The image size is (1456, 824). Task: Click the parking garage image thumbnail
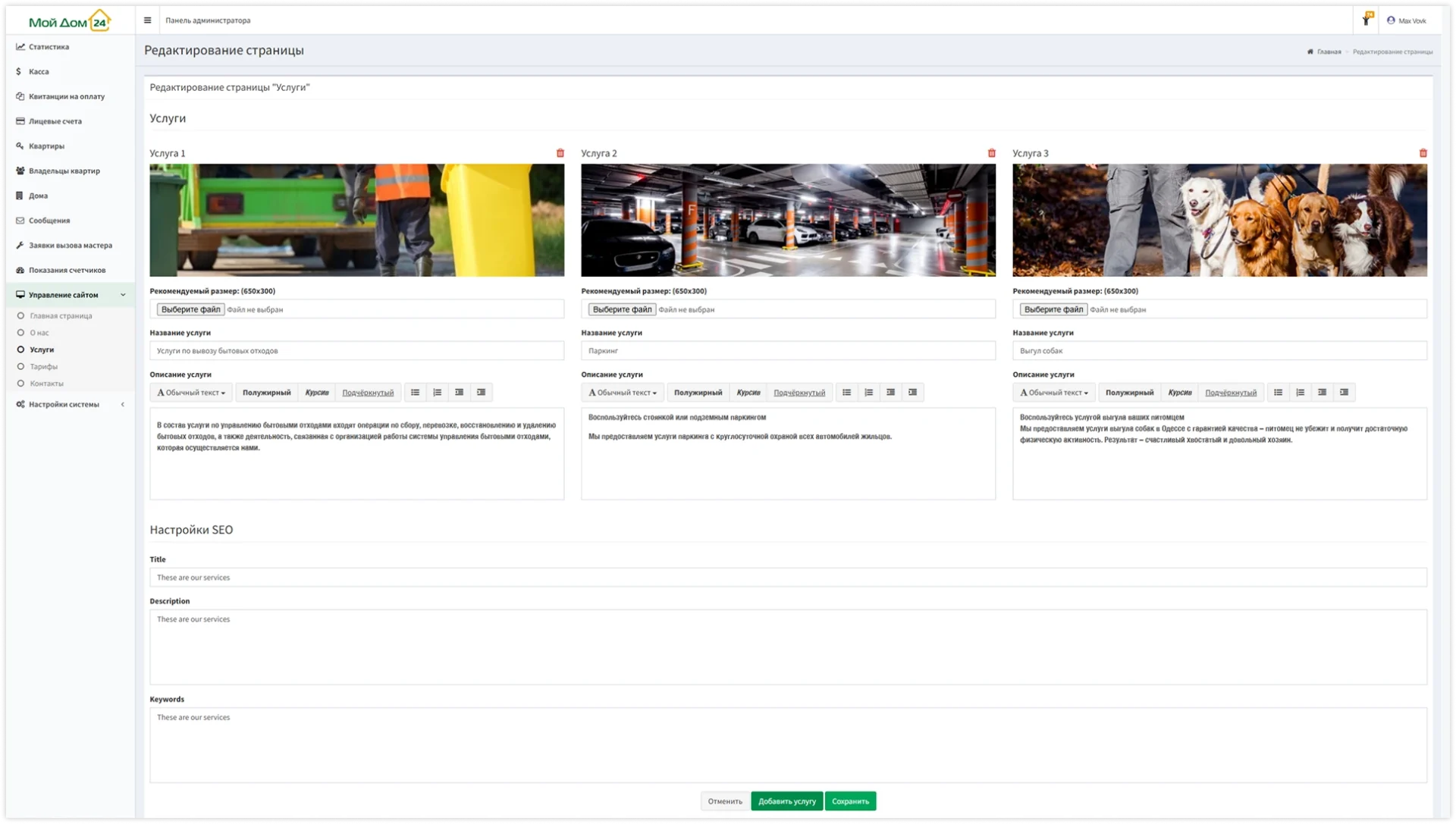pos(788,221)
